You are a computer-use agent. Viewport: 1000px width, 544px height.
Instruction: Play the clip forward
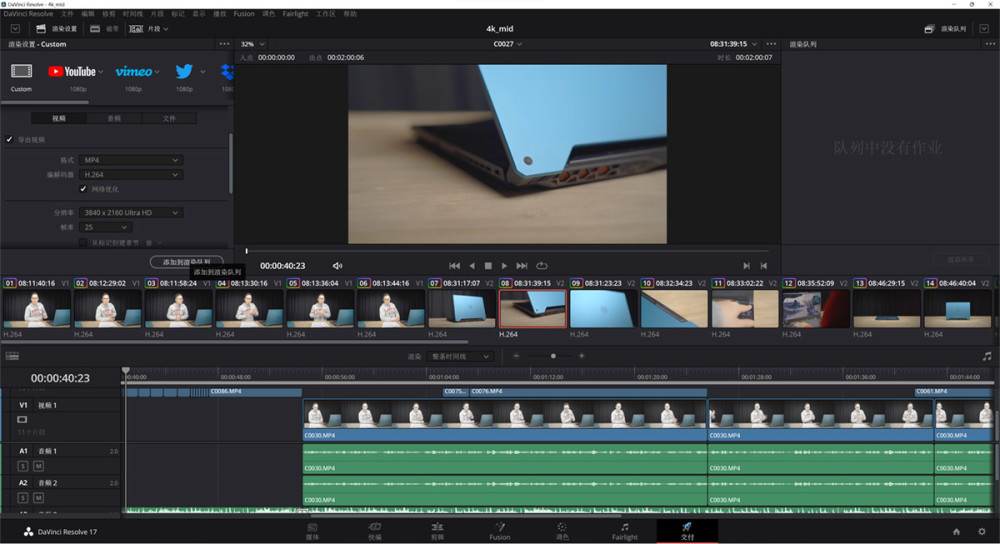coord(504,266)
